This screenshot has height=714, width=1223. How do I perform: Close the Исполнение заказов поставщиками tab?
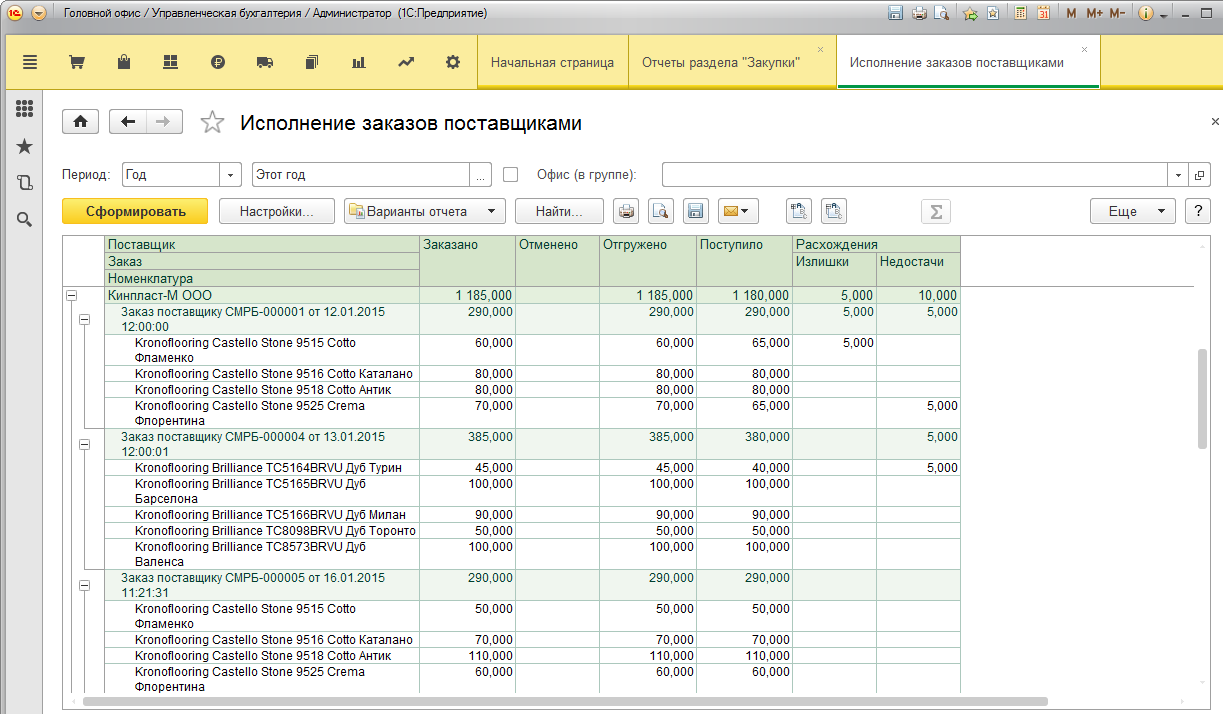(1085, 49)
